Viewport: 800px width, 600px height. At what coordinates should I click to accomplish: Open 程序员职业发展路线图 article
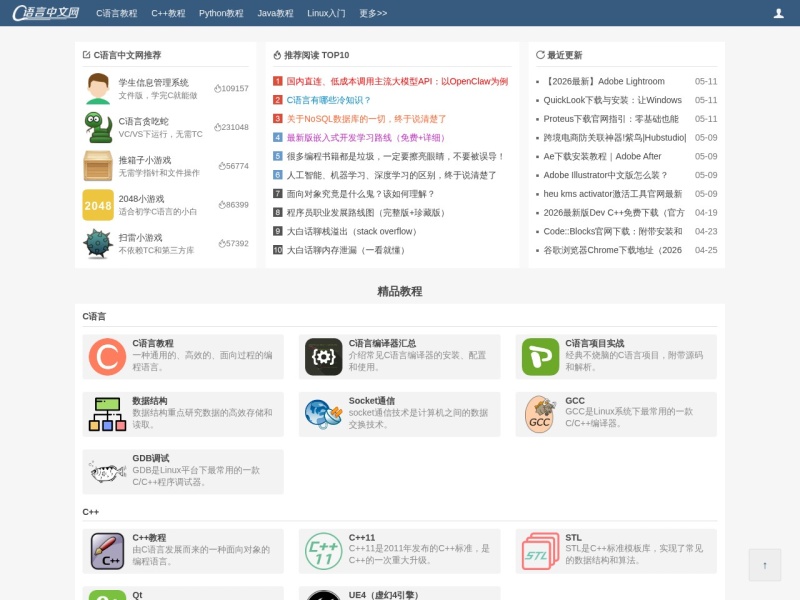[x=367, y=213]
